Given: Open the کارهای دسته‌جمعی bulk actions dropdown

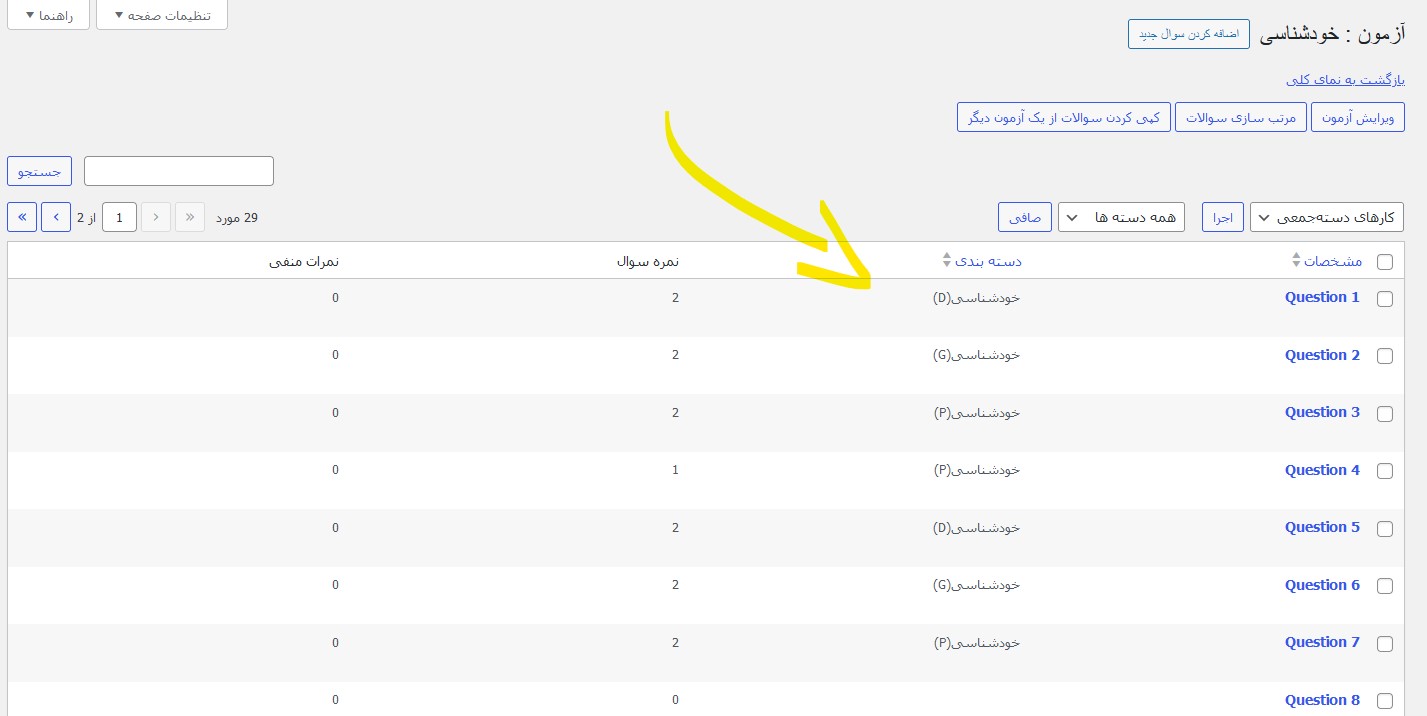Looking at the screenshot, I should pos(1326,217).
